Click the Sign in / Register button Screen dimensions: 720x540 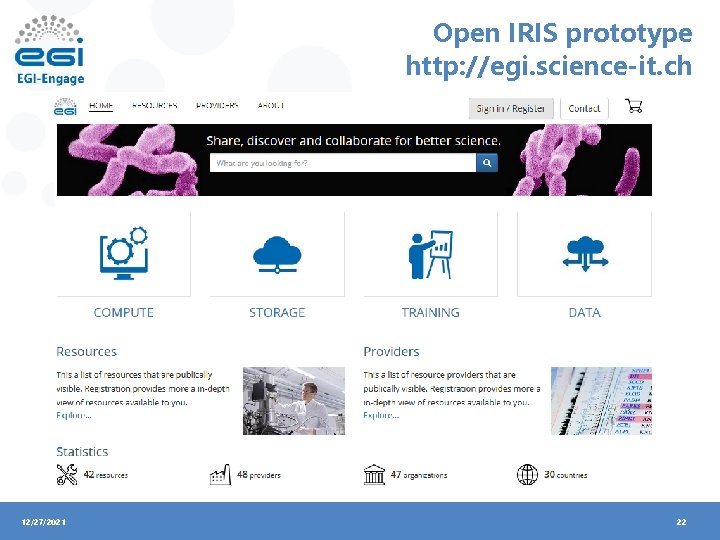(x=511, y=109)
